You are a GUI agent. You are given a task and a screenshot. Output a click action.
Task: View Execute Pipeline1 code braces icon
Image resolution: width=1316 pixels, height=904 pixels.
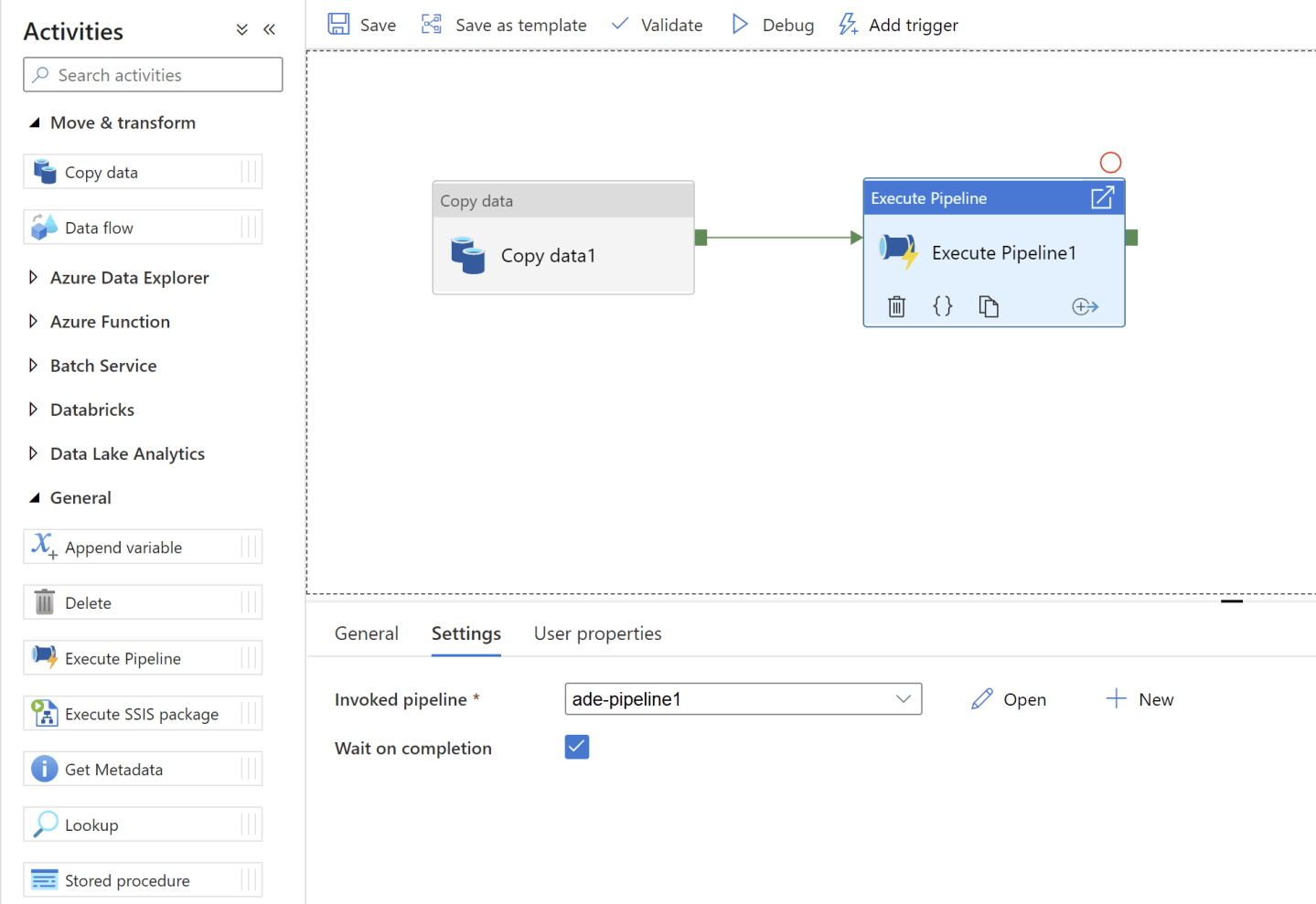[x=943, y=306]
